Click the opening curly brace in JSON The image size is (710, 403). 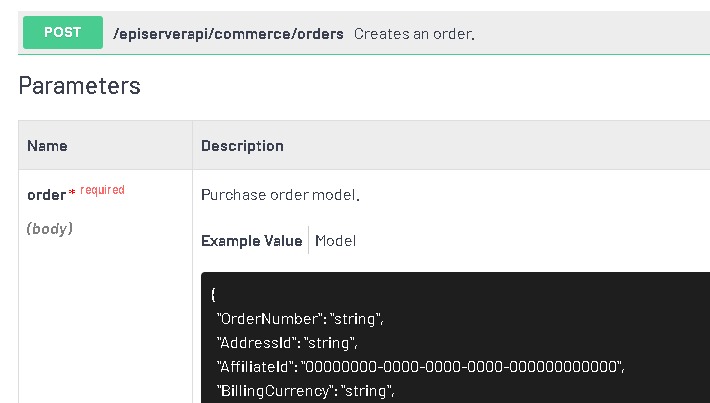pyautogui.click(x=214, y=295)
